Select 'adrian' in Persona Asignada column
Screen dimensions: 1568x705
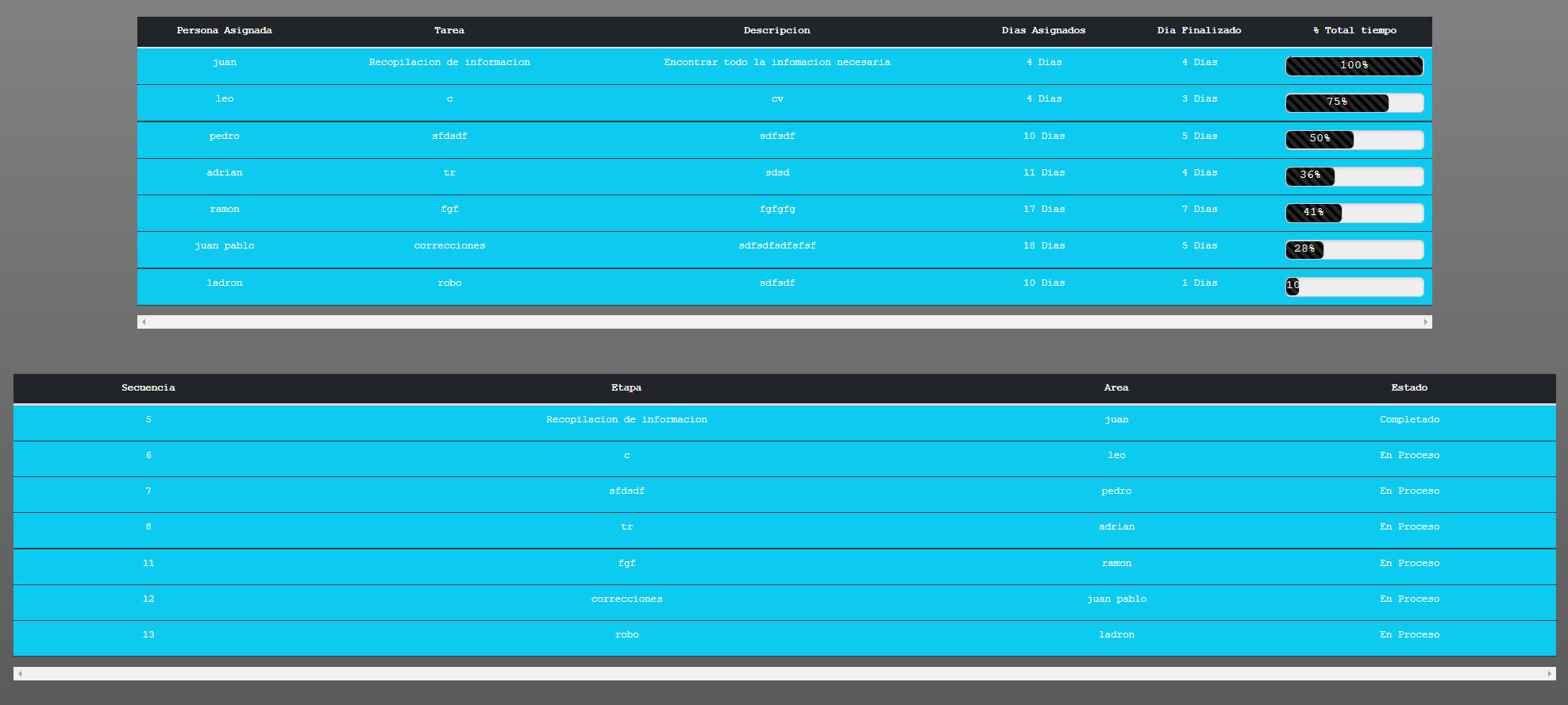click(x=225, y=172)
